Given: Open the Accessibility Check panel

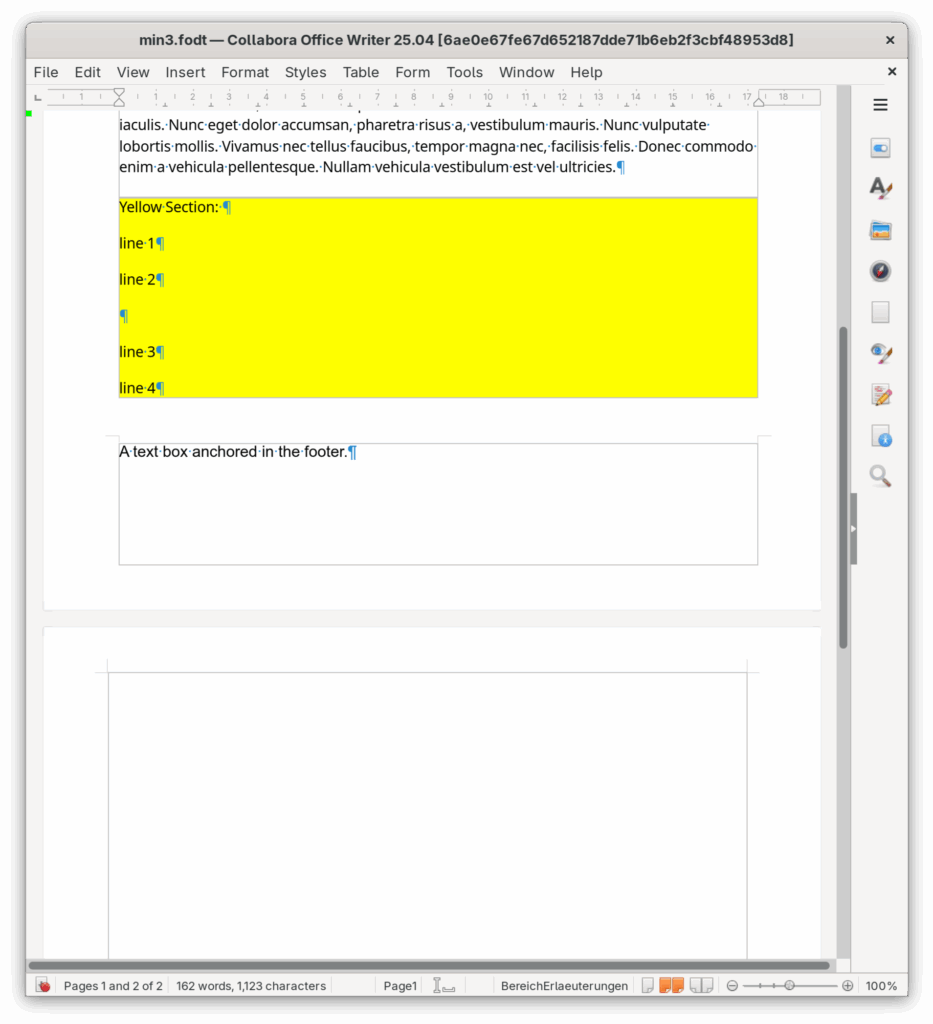Looking at the screenshot, I should point(880,436).
